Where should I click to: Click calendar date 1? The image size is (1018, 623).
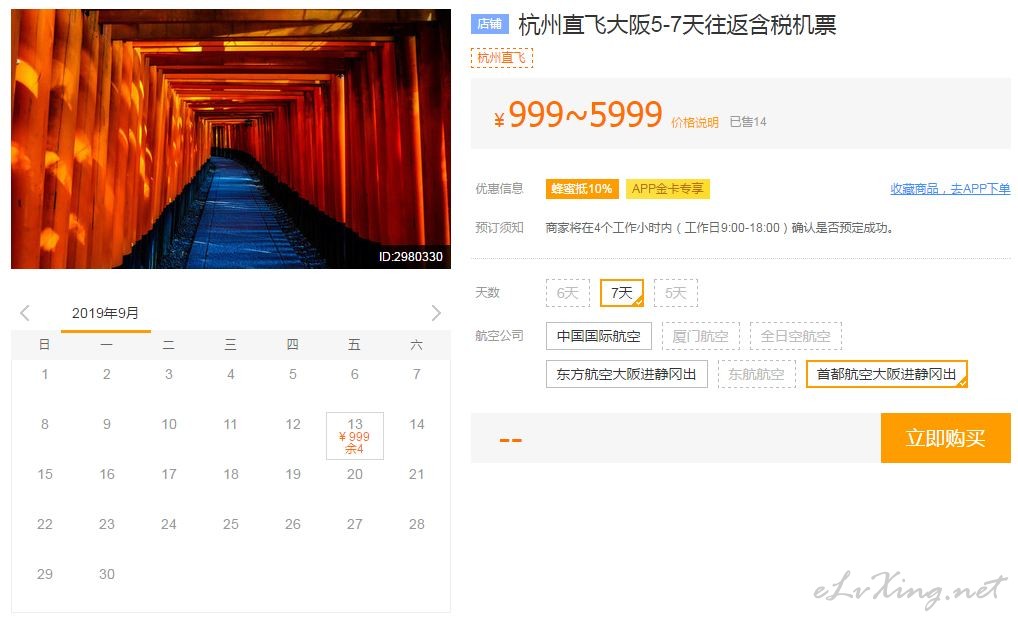pyautogui.click(x=45, y=374)
